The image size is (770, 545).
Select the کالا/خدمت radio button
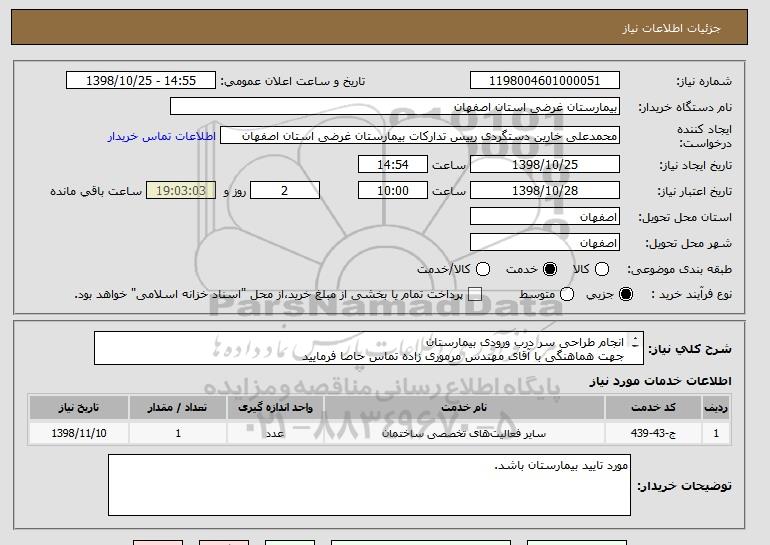(x=483, y=269)
